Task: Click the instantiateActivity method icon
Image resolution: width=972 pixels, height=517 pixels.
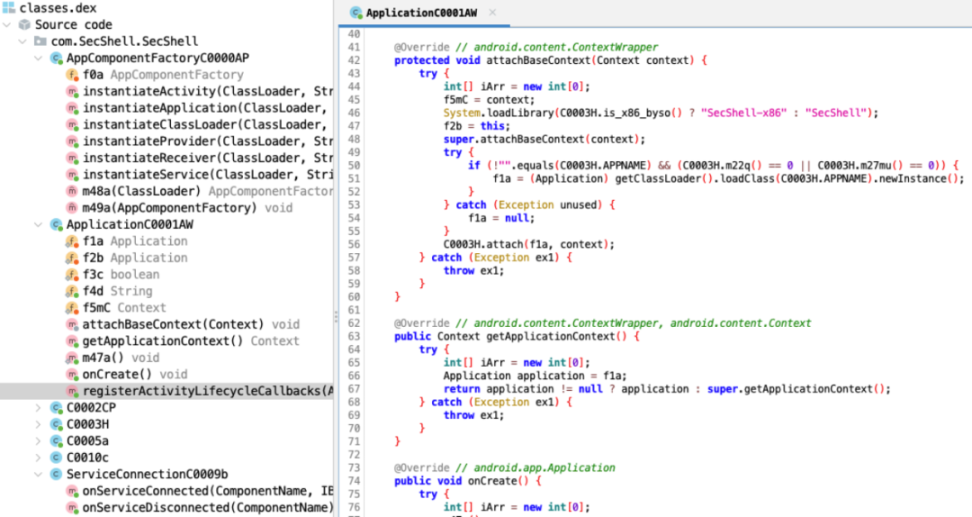Action: click(72, 92)
